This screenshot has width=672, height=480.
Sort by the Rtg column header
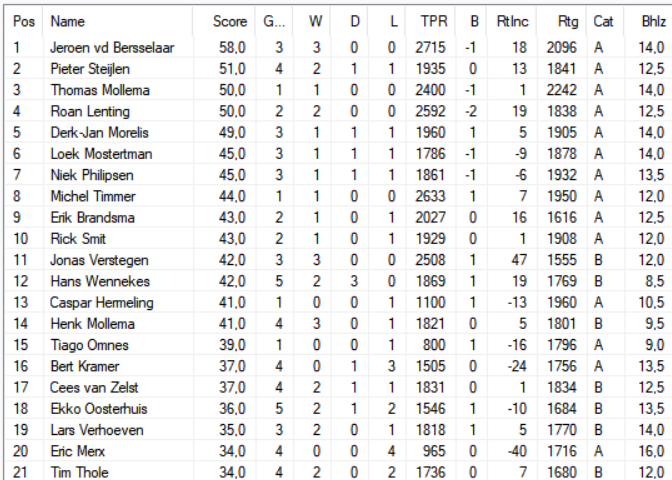(561, 21)
